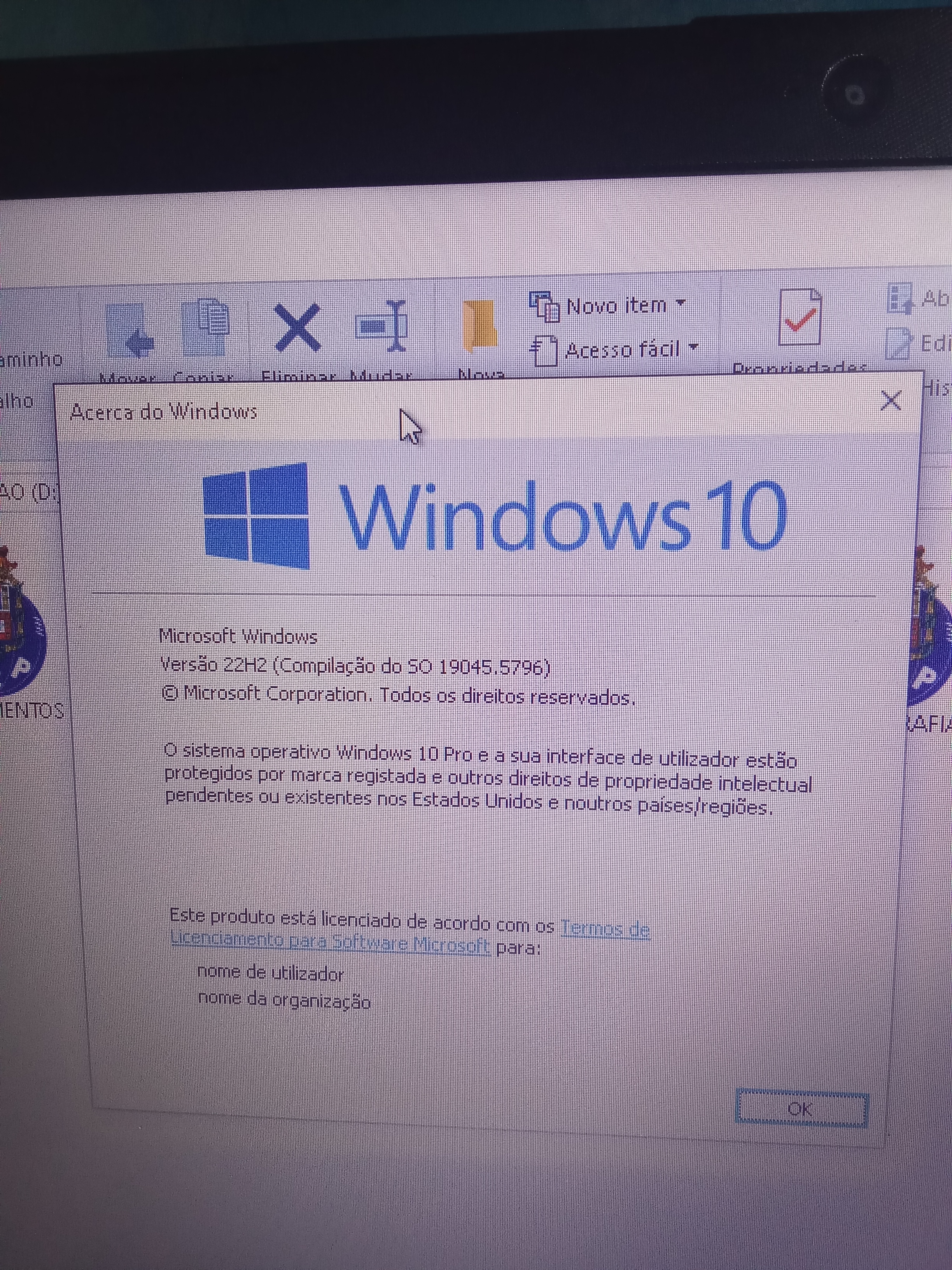The width and height of the screenshot is (952, 1270).
Task: Select the Microsoft Windows text line
Action: [x=238, y=636]
